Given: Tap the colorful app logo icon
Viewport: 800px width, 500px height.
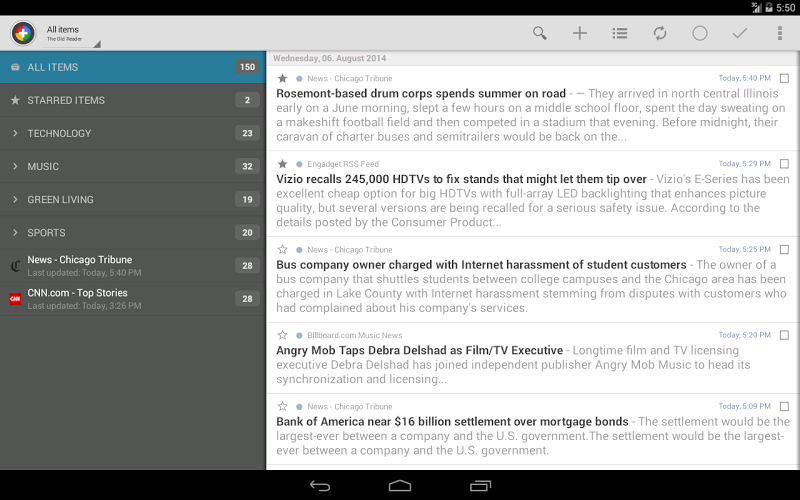Looking at the screenshot, I should (x=23, y=33).
